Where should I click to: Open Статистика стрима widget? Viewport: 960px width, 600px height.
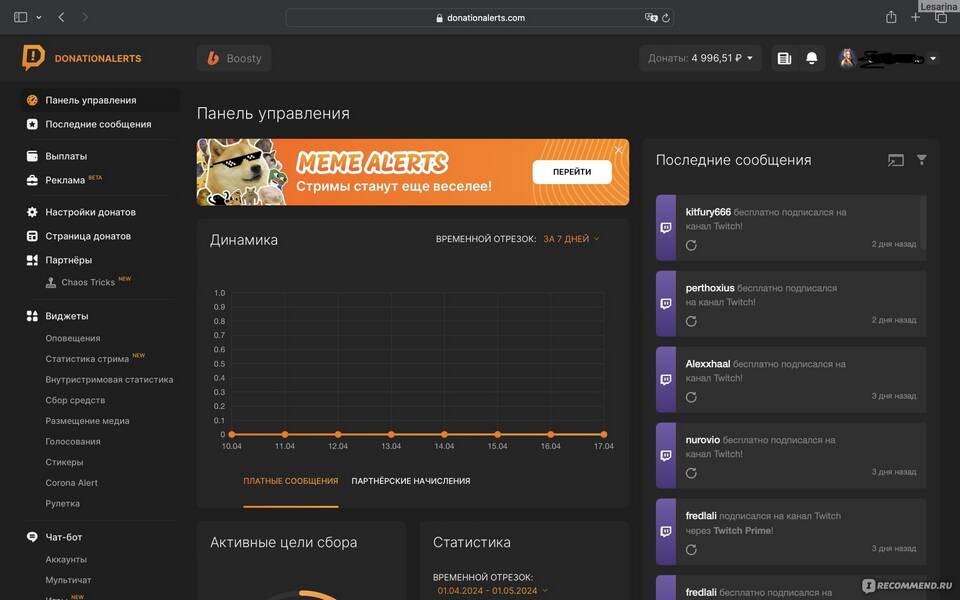pyautogui.click(x=87, y=359)
